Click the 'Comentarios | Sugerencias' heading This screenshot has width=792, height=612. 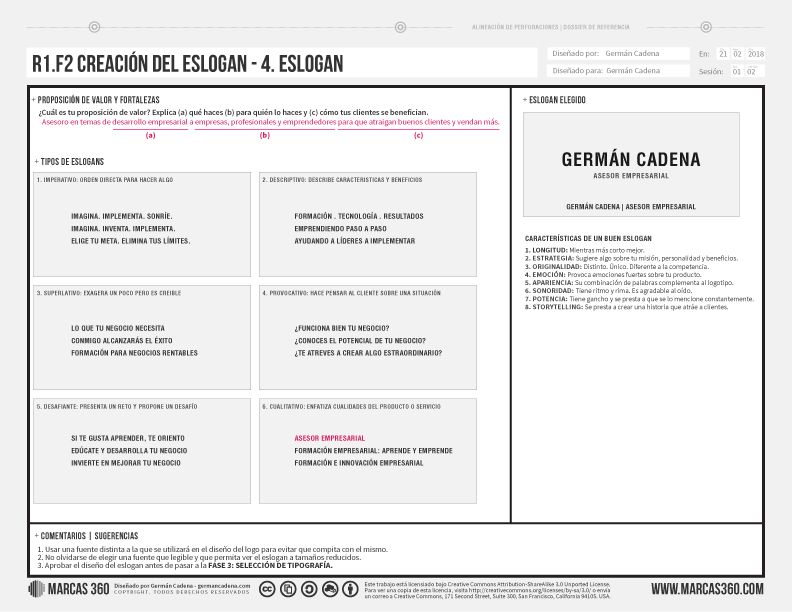tap(89, 536)
